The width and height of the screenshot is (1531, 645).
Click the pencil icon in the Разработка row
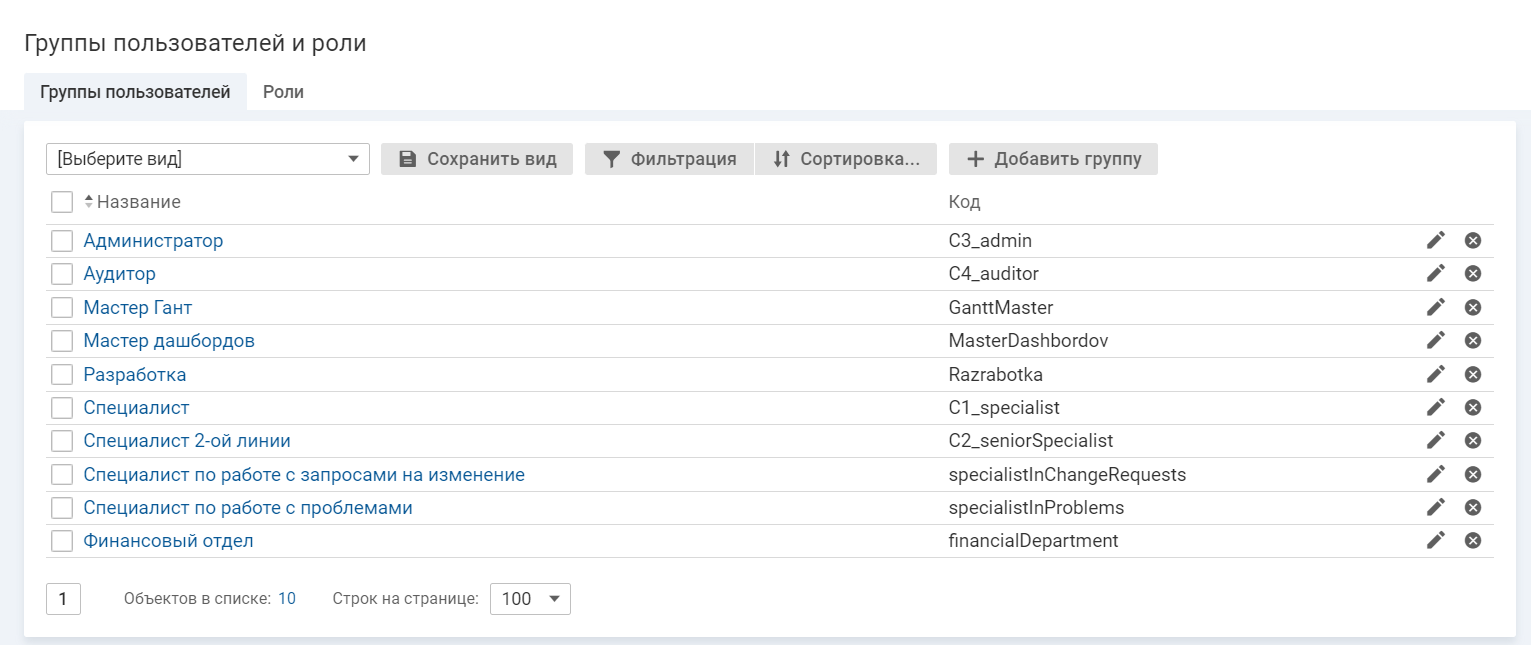click(1436, 374)
